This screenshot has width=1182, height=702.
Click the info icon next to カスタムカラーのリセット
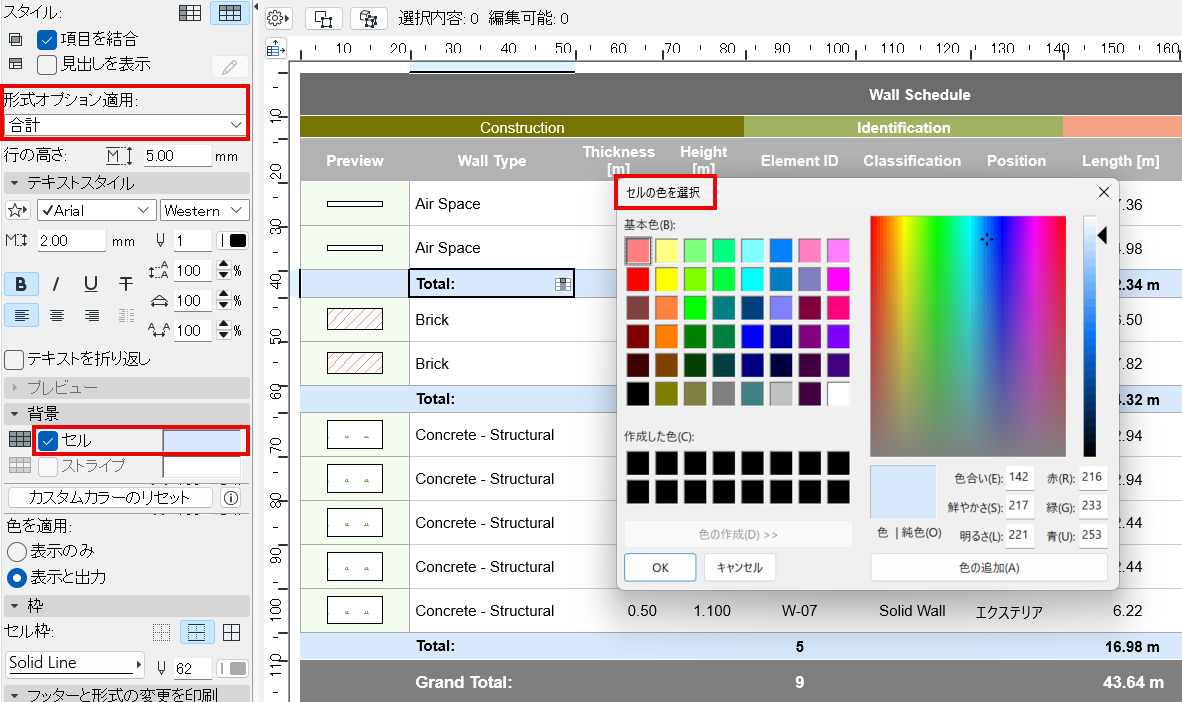(x=231, y=498)
